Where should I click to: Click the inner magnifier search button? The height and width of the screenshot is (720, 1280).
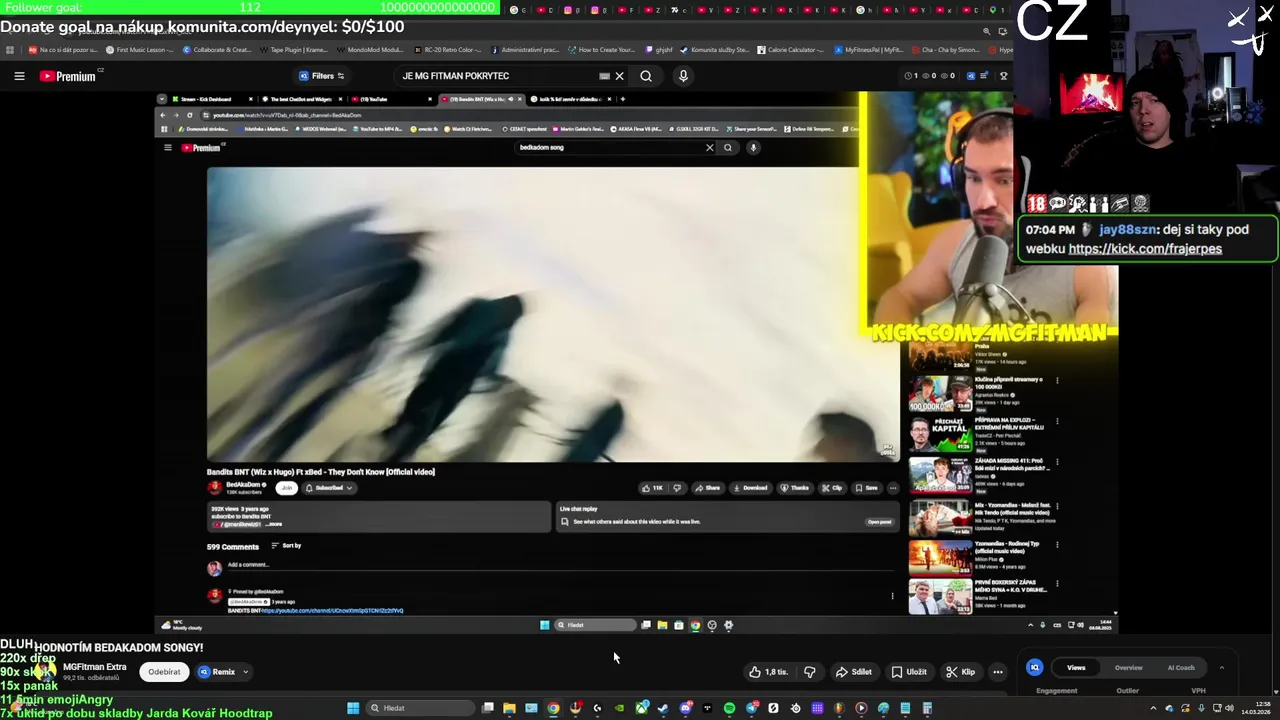[728, 148]
